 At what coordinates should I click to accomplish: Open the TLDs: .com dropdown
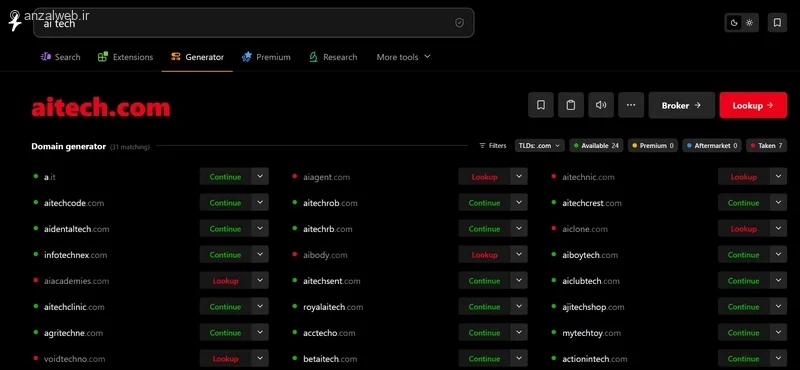click(x=539, y=146)
